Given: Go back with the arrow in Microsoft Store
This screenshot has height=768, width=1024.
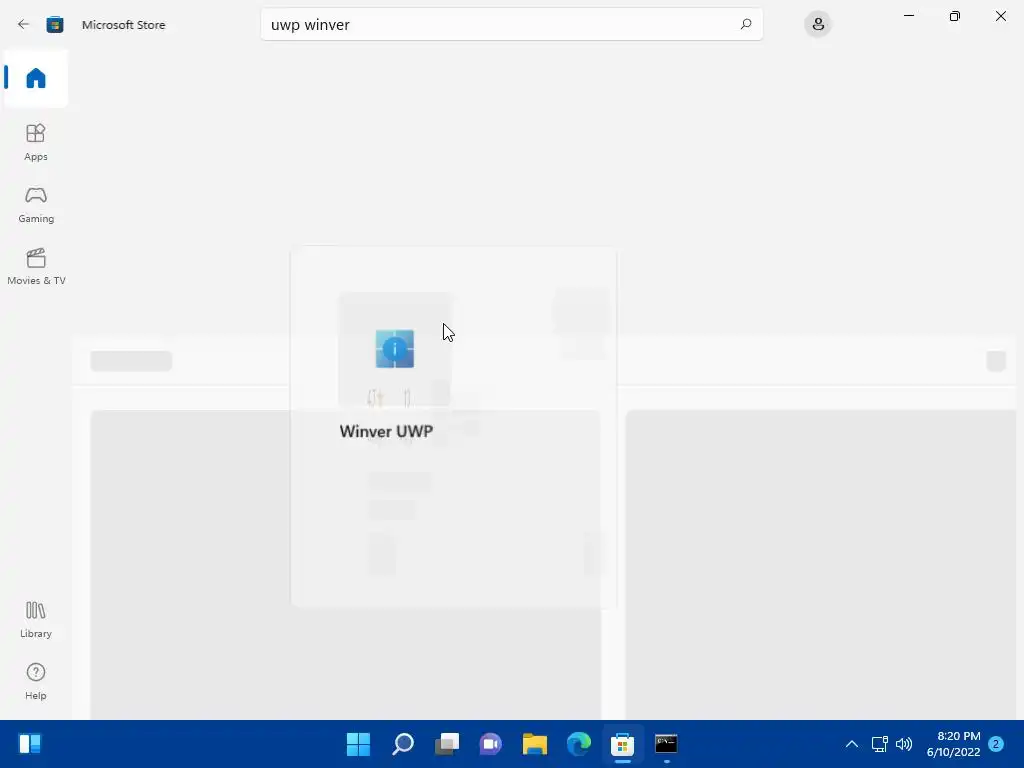Looking at the screenshot, I should click(24, 25).
